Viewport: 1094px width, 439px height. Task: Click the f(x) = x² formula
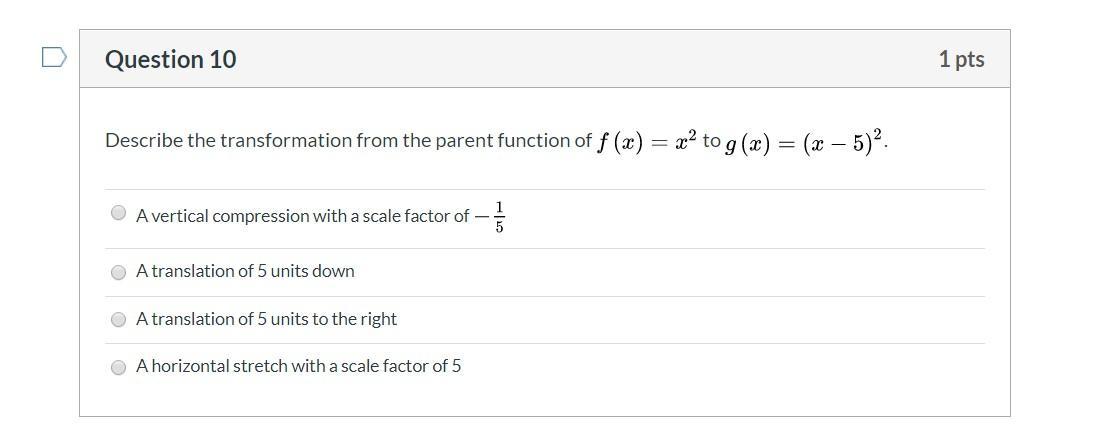click(x=646, y=142)
